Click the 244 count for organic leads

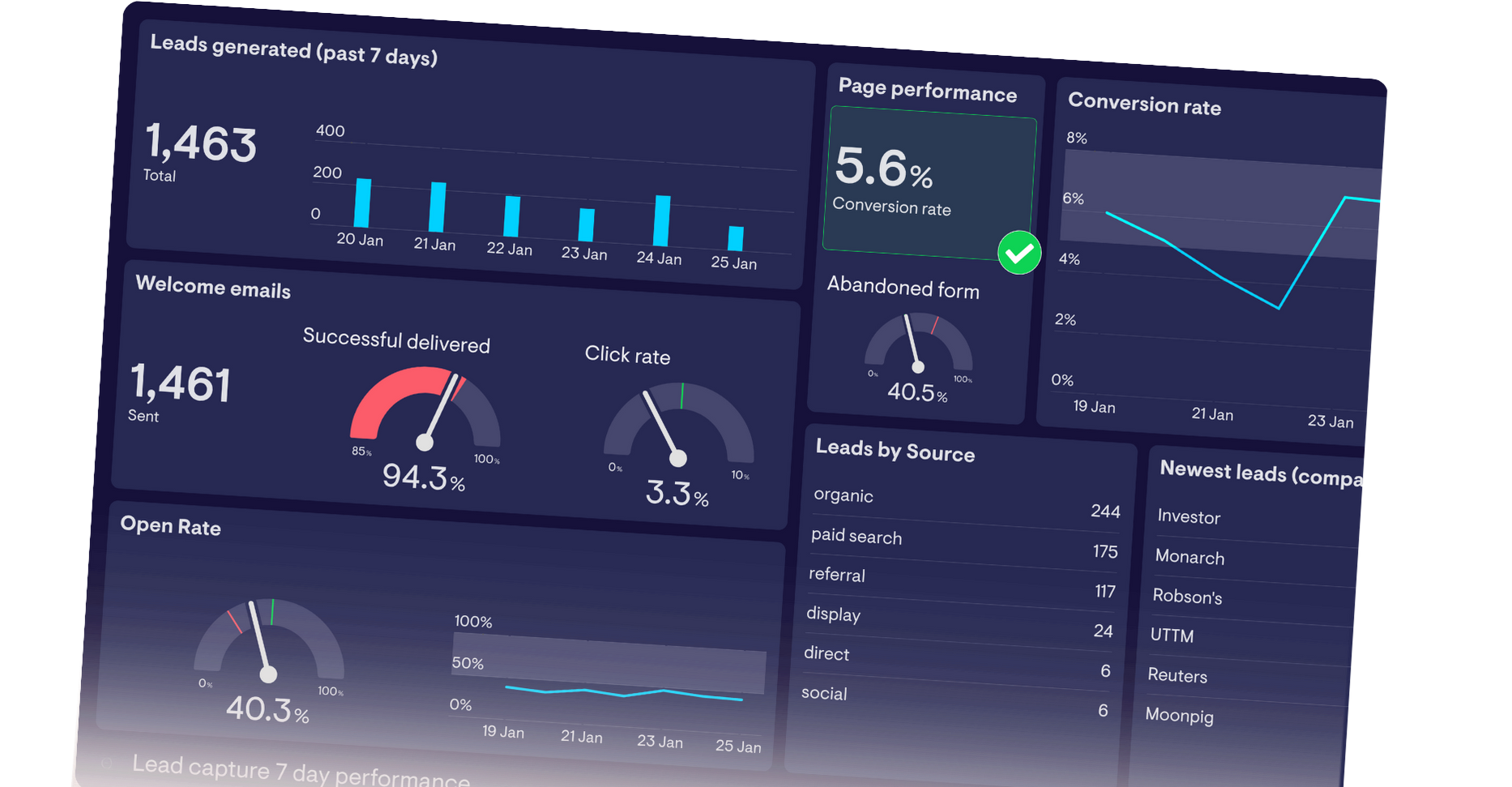coord(1105,511)
